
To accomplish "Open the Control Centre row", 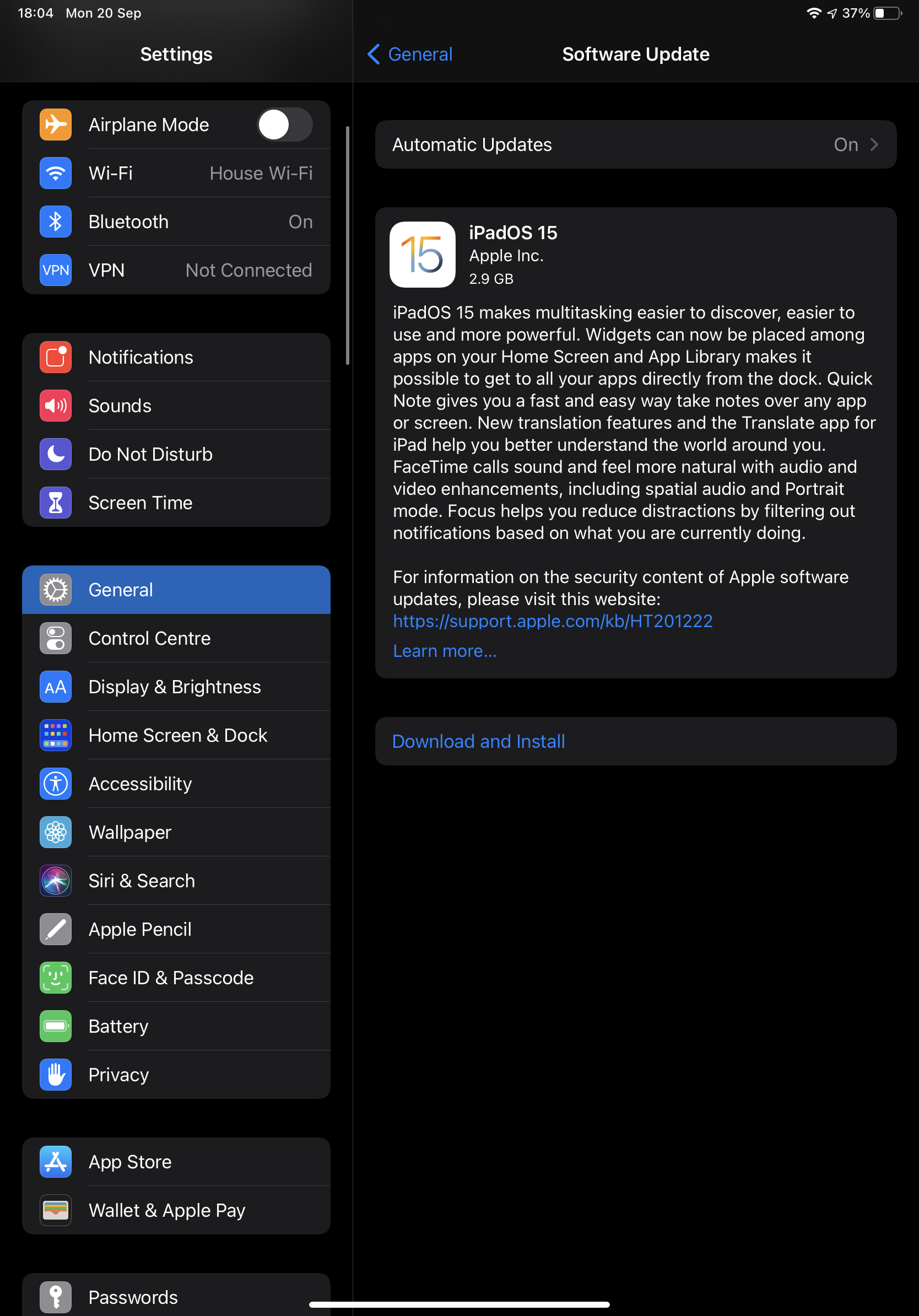I will tap(176, 638).
